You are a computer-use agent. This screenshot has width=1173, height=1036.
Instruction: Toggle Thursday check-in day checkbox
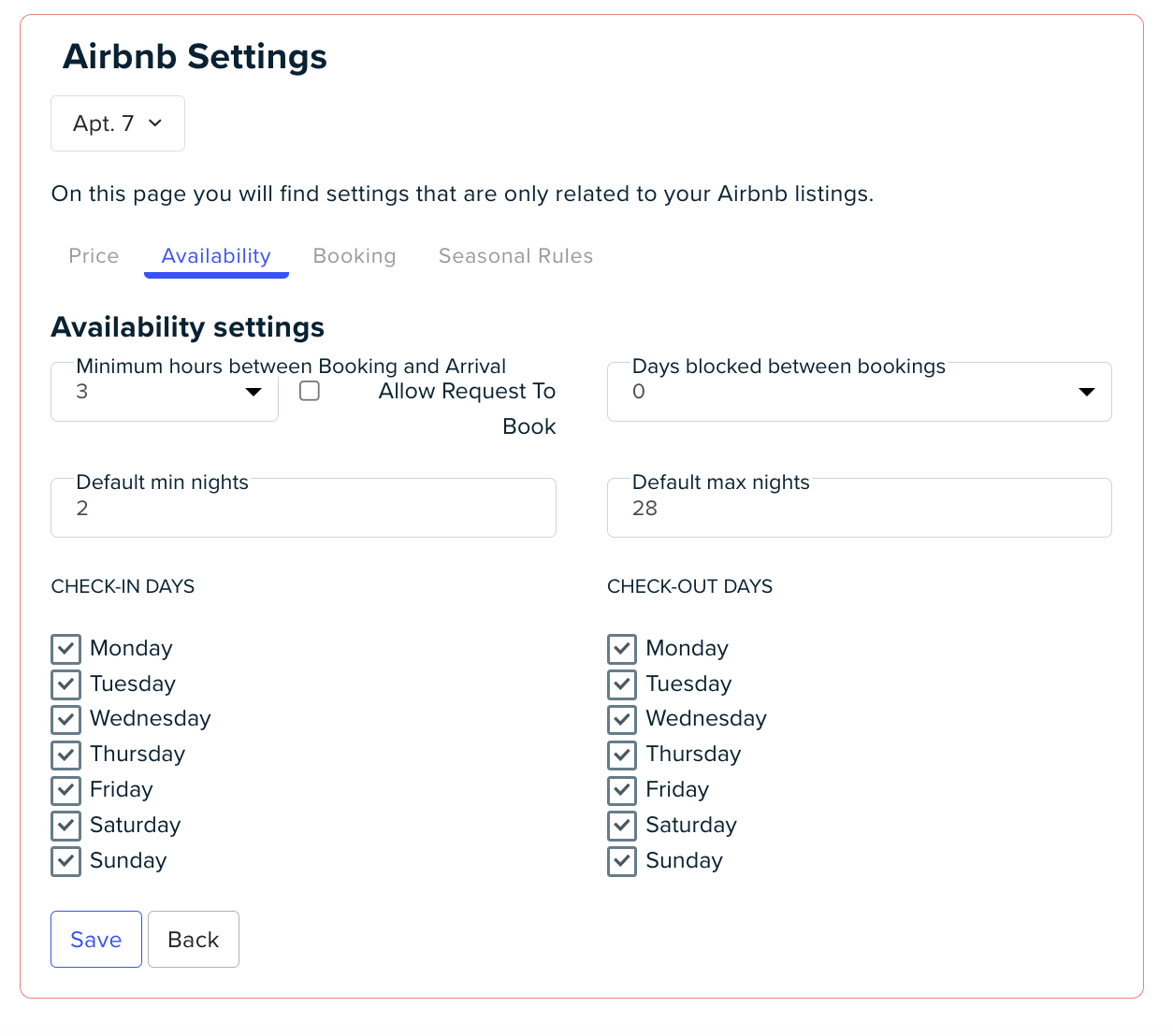[x=65, y=755]
